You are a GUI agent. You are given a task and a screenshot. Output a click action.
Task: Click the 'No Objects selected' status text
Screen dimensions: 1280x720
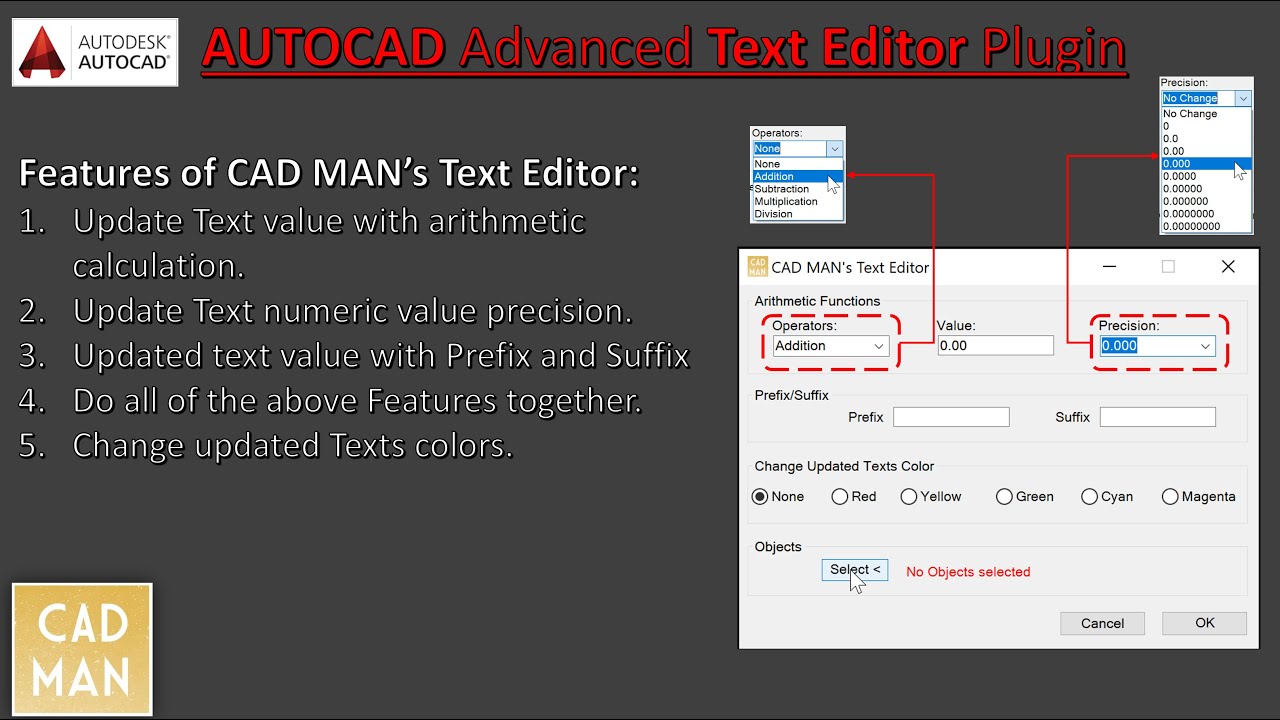tap(968, 572)
